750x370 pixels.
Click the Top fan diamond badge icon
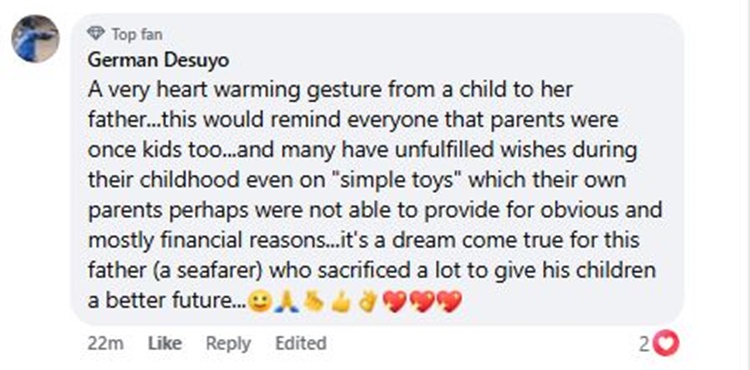[97, 33]
